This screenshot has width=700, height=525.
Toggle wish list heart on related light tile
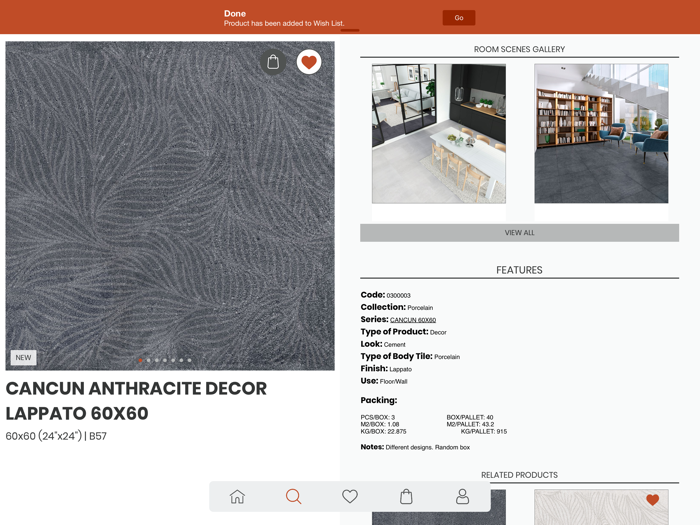pyautogui.click(x=652, y=500)
